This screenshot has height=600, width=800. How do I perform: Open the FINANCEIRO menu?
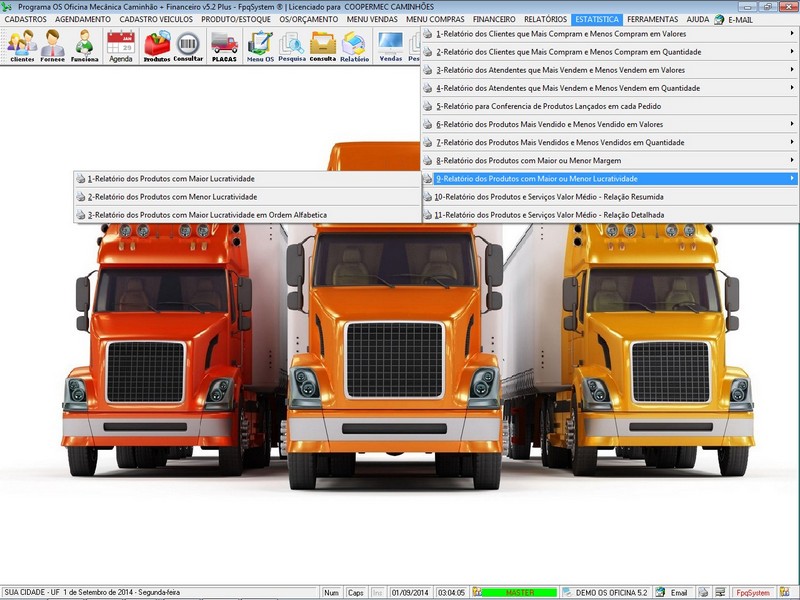click(x=494, y=19)
